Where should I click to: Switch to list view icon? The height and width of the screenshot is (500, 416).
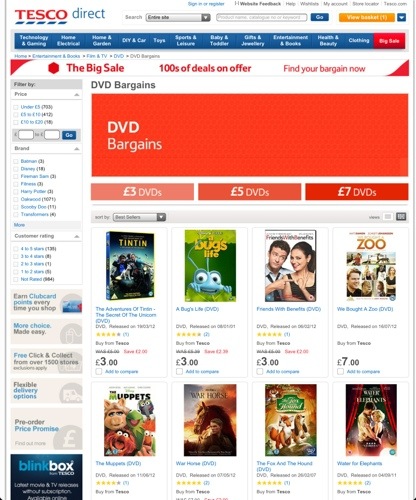tap(387, 217)
